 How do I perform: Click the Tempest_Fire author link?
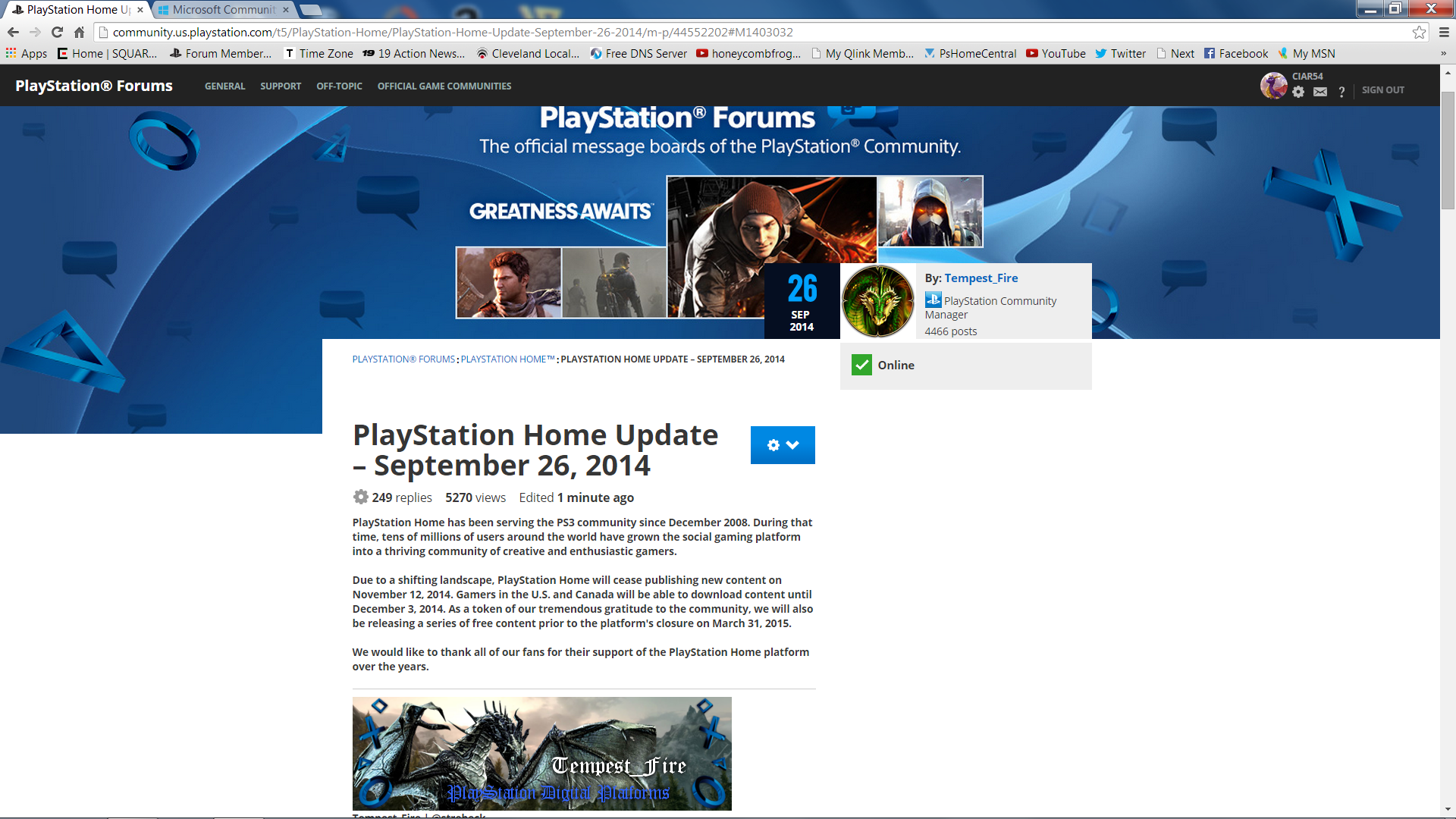981,278
